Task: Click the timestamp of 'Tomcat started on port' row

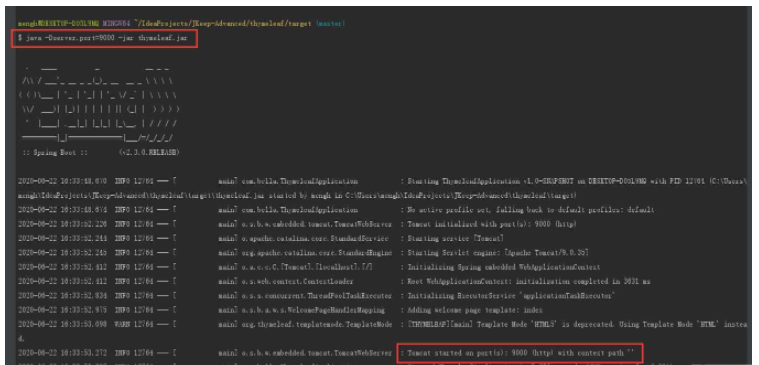Action: tap(62, 353)
